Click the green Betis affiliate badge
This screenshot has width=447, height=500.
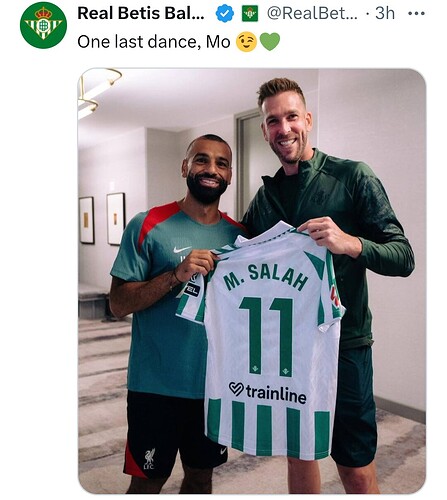(x=250, y=14)
